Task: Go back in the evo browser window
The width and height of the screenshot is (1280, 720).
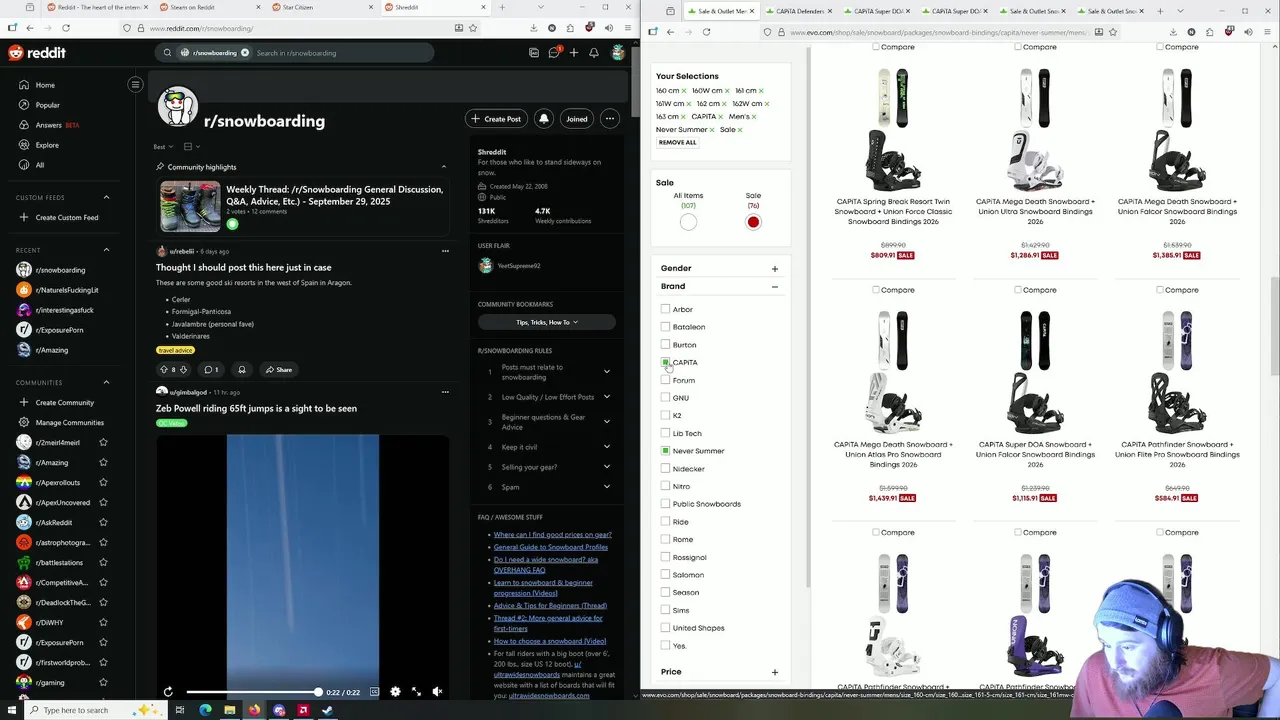Action: [x=670, y=32]
